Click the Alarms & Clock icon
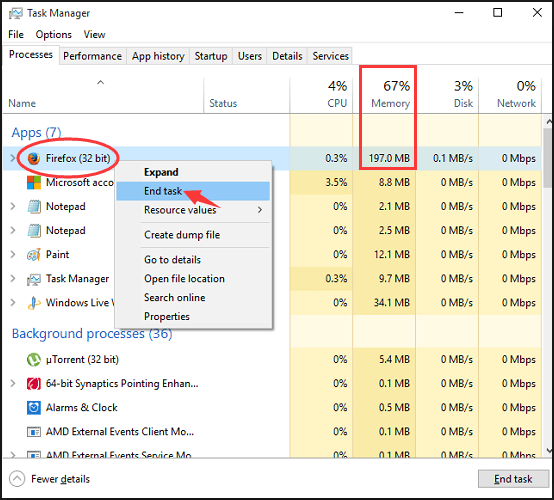Viewport: 554px width, 500px height. click(34, 408)
